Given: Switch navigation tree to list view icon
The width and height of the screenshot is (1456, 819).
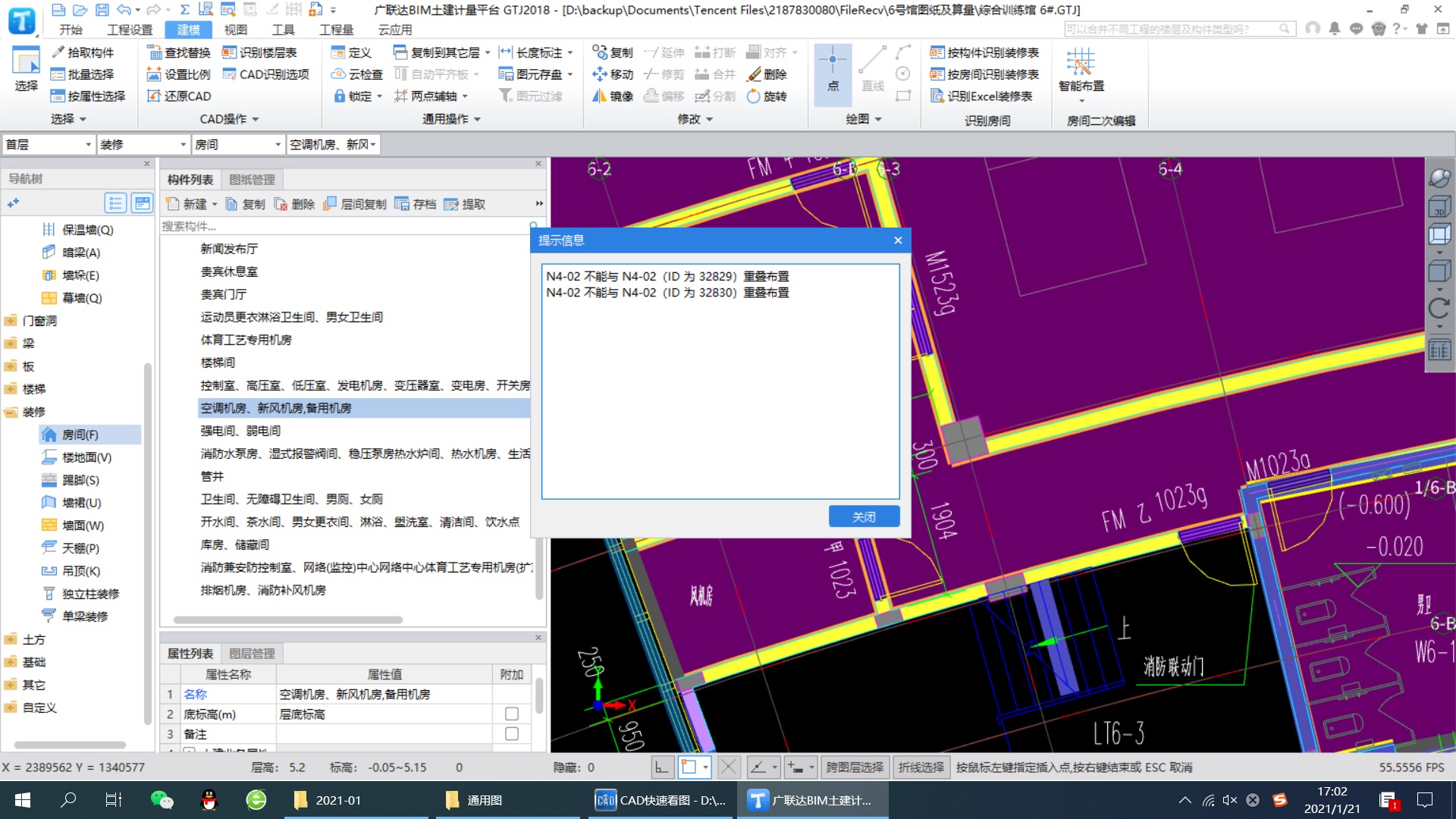Looking at the screenshot, I should tap(115, 203).
